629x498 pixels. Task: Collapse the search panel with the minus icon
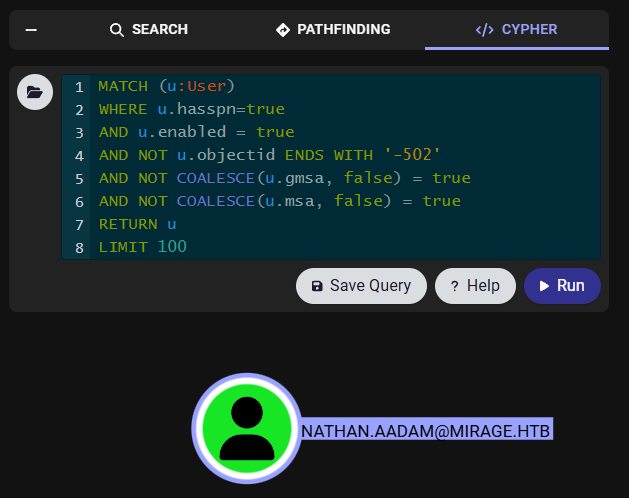[31, 30]
